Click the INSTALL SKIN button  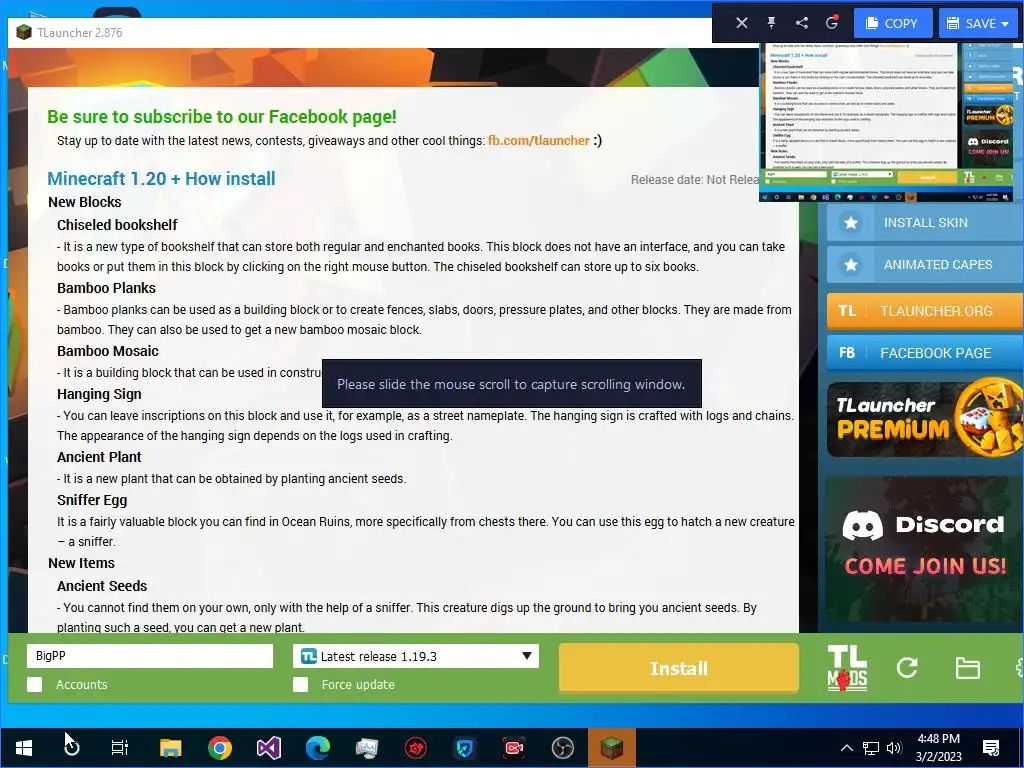coord(925,223)
